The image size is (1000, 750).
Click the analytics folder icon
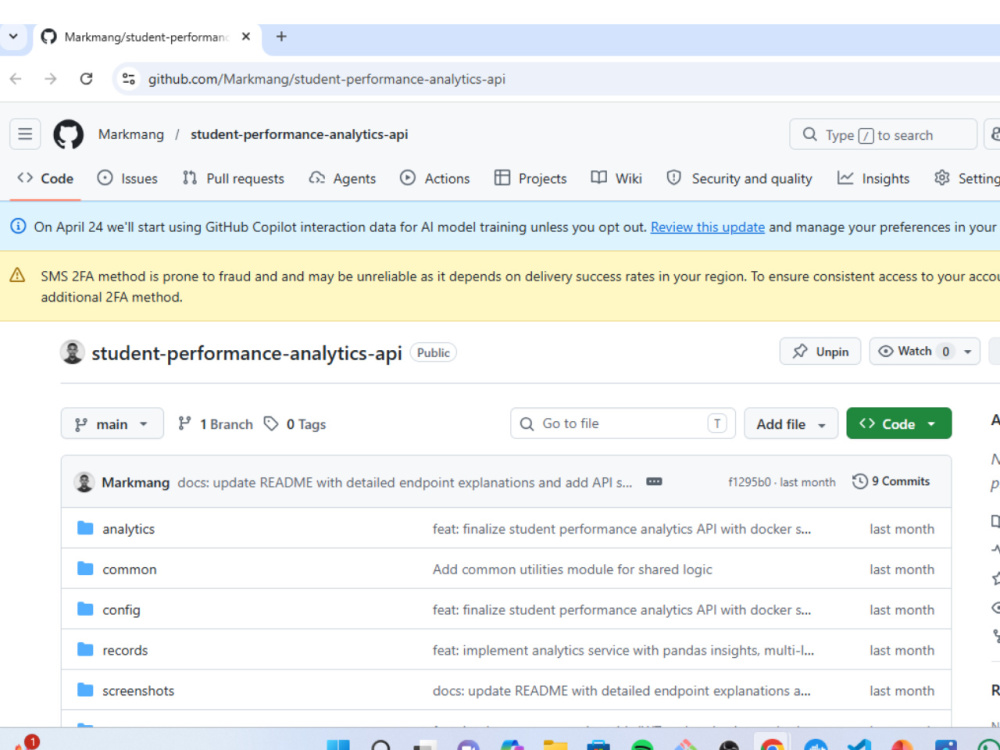click(x=85, y=528)
